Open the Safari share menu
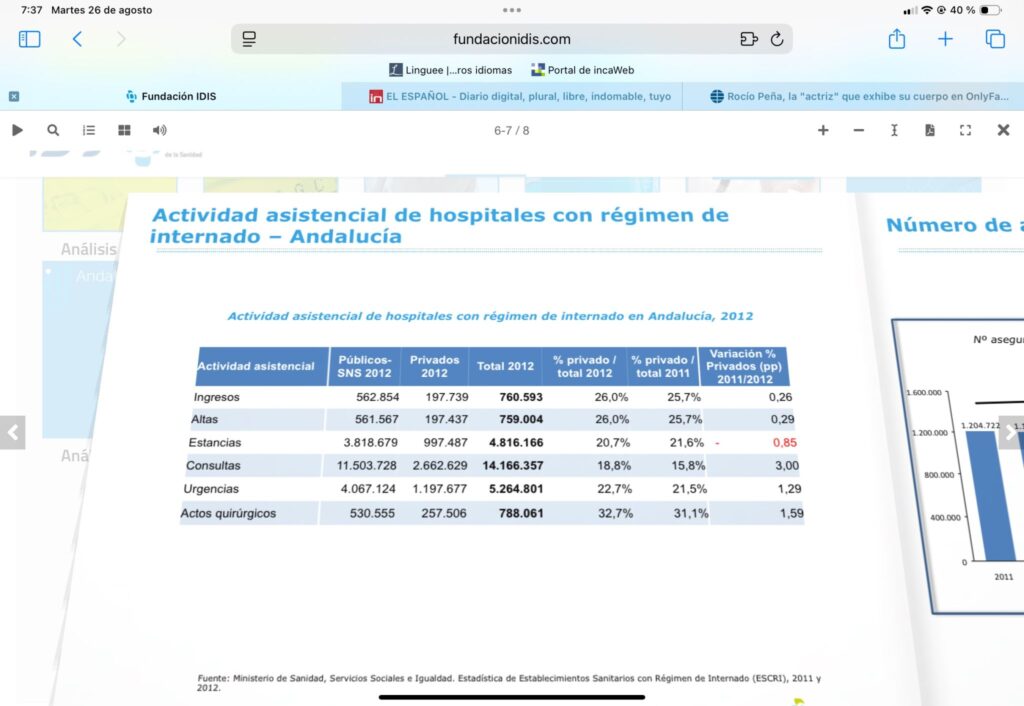 896,39
